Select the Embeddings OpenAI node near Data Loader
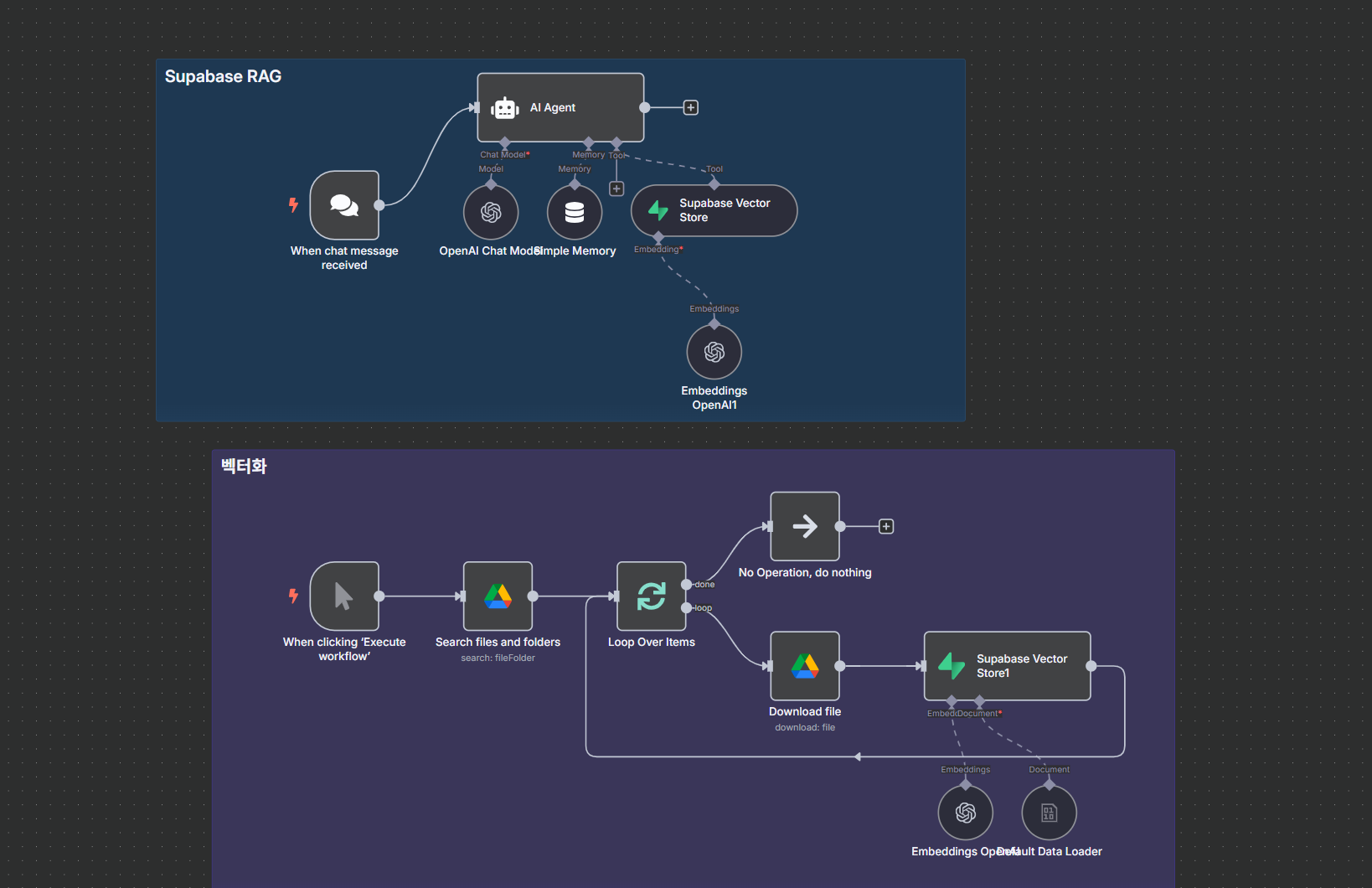Screen dimensions: 1372x888 coord(965,813)
